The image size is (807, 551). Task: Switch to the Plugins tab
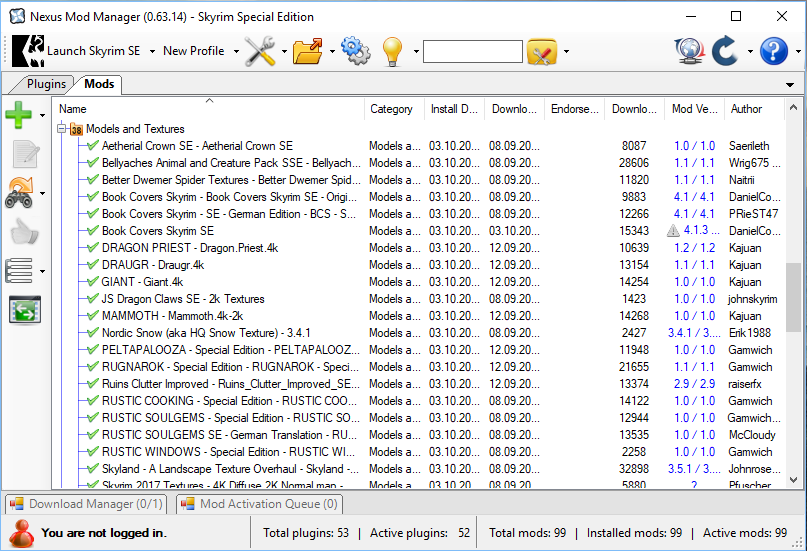[46, 84]
